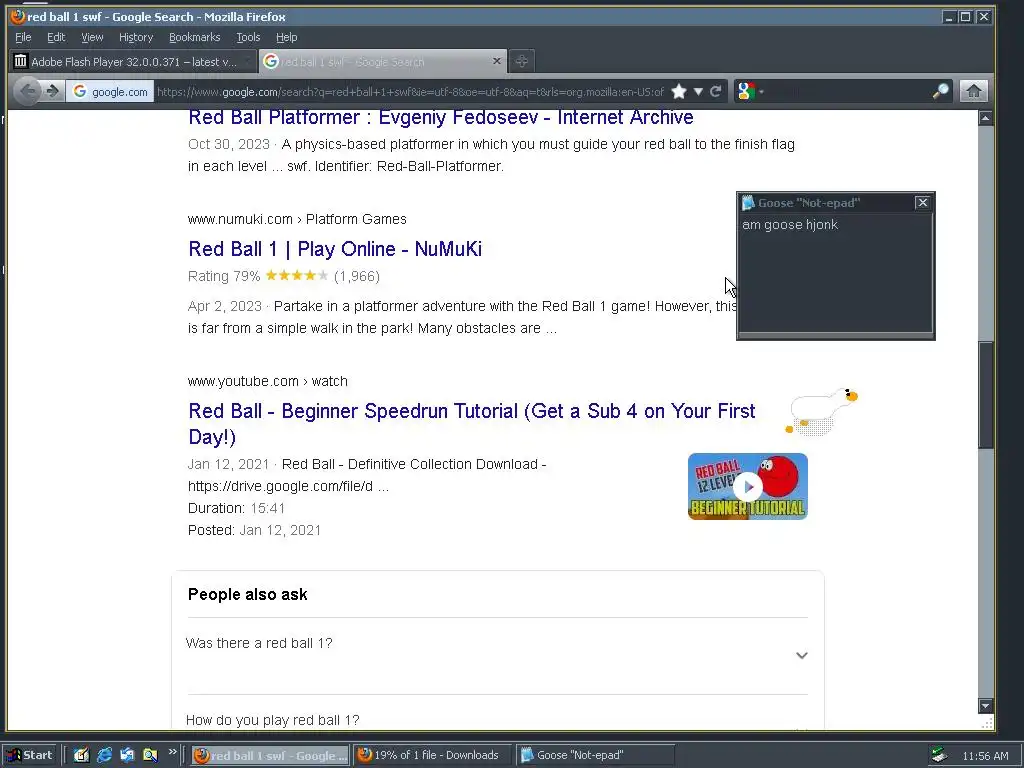Click the Goose Not-epad title bar icon
Viewport: 1024px width, 768px height.
coord(748,202)
